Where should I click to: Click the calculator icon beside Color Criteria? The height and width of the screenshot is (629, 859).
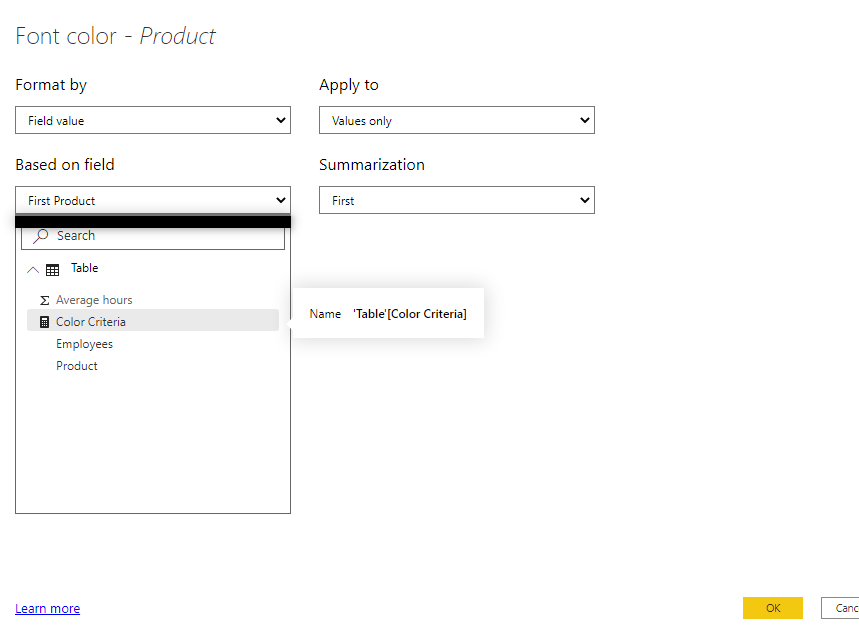[45, 322]
